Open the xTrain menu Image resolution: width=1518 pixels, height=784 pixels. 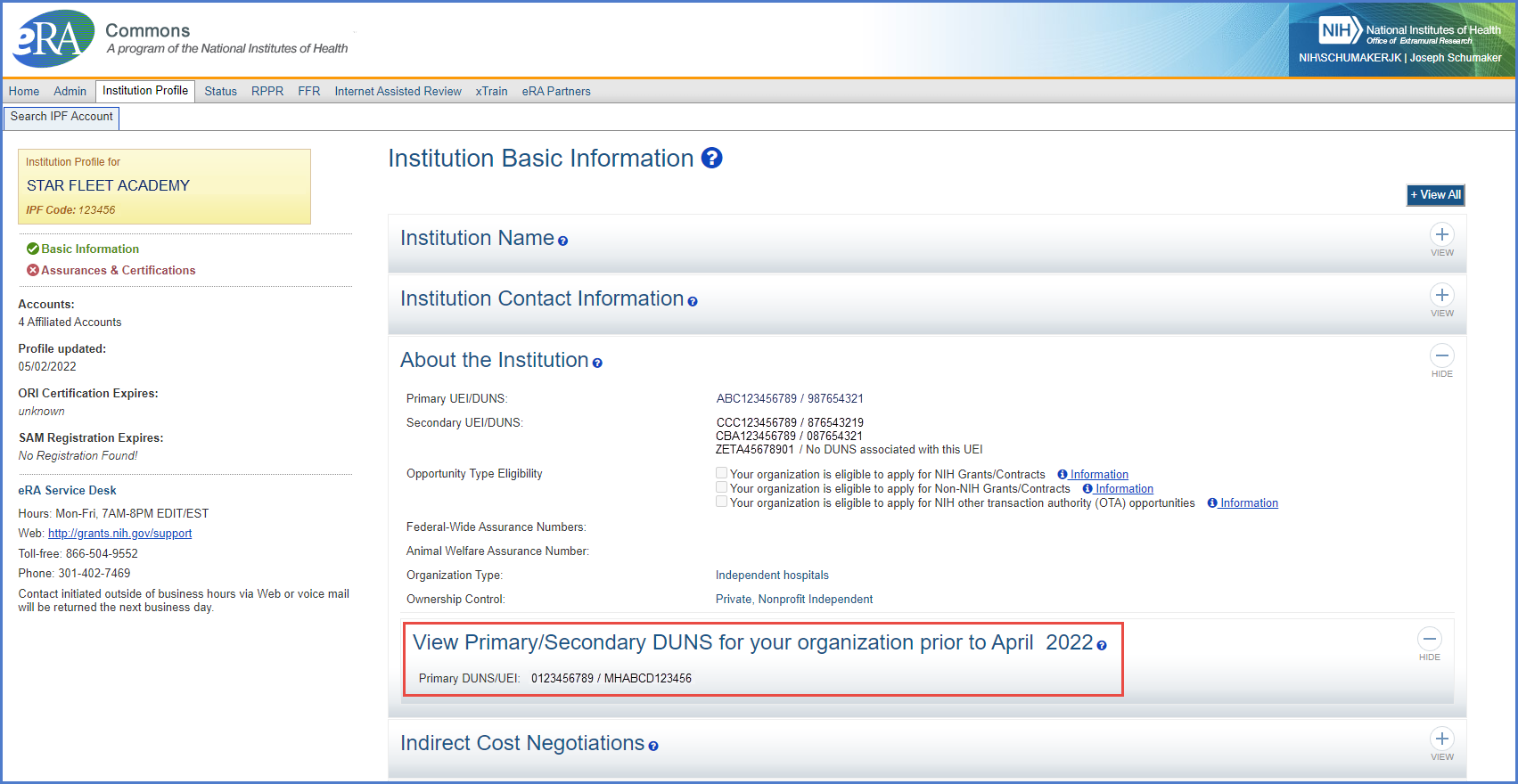[491, 91]
